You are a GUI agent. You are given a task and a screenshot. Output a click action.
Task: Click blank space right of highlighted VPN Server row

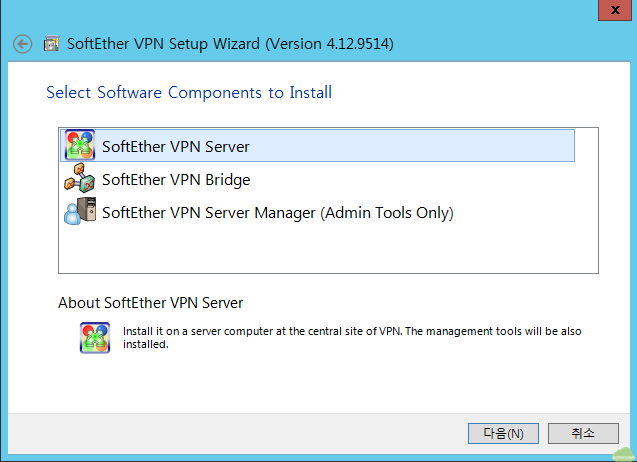[586, 145]
